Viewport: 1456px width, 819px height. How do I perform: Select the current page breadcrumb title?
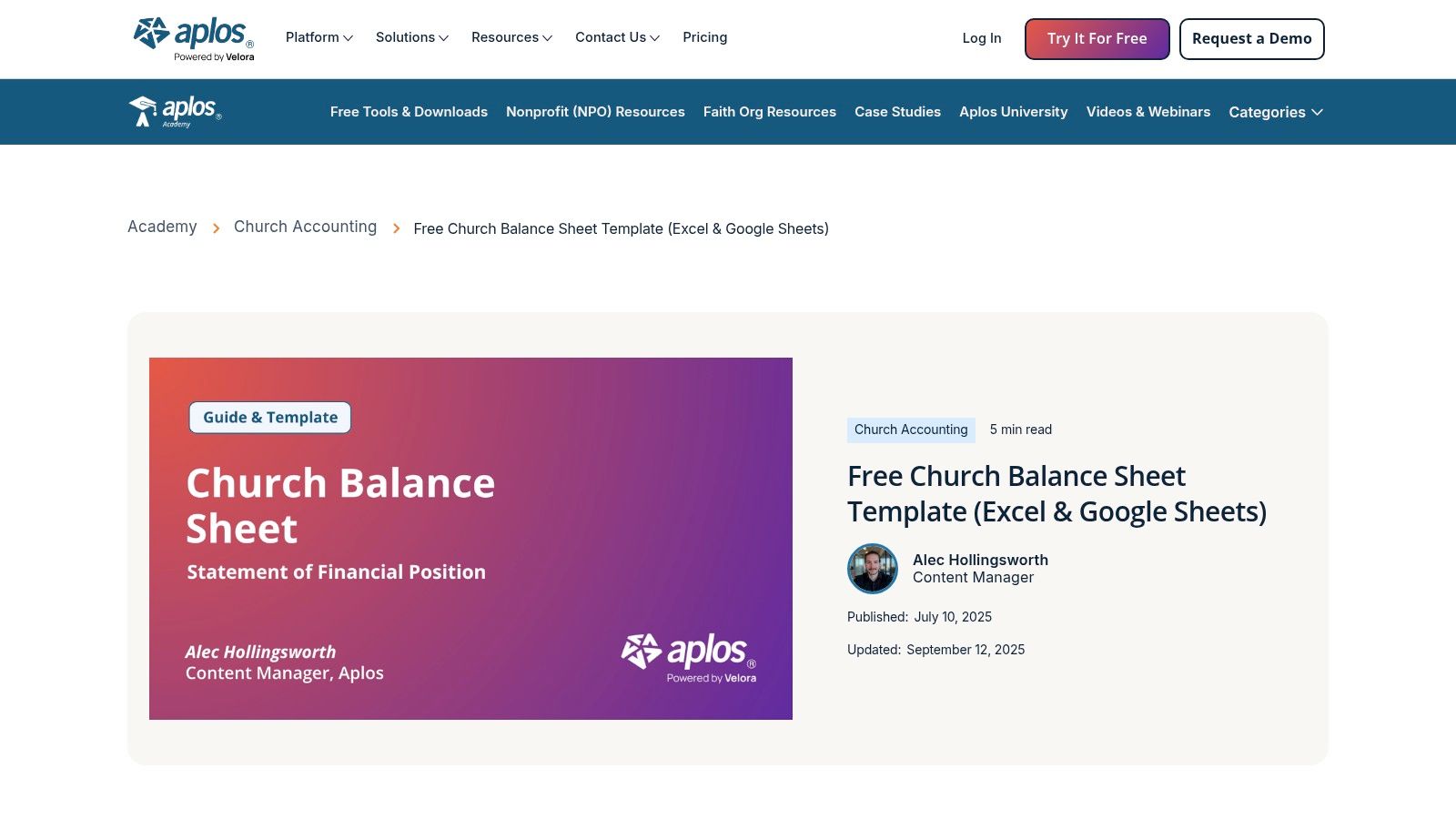click(x=621, y=228)
